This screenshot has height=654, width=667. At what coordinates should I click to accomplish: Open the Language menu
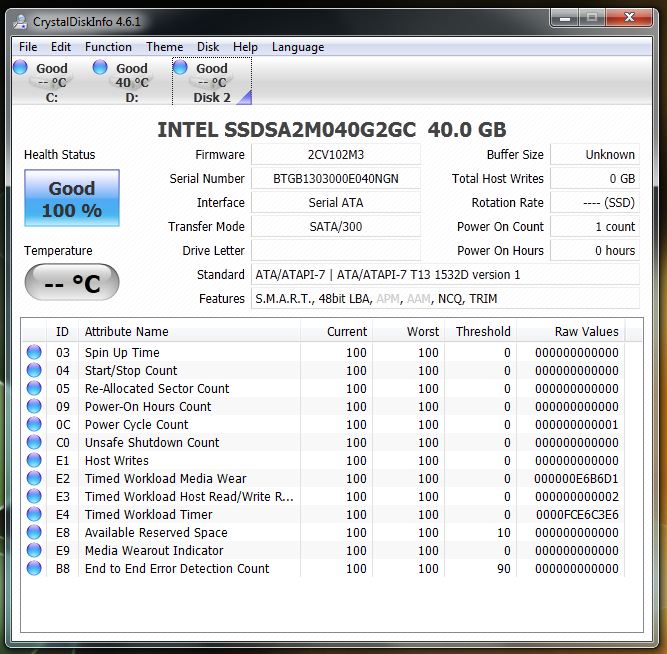coord(298,47)
